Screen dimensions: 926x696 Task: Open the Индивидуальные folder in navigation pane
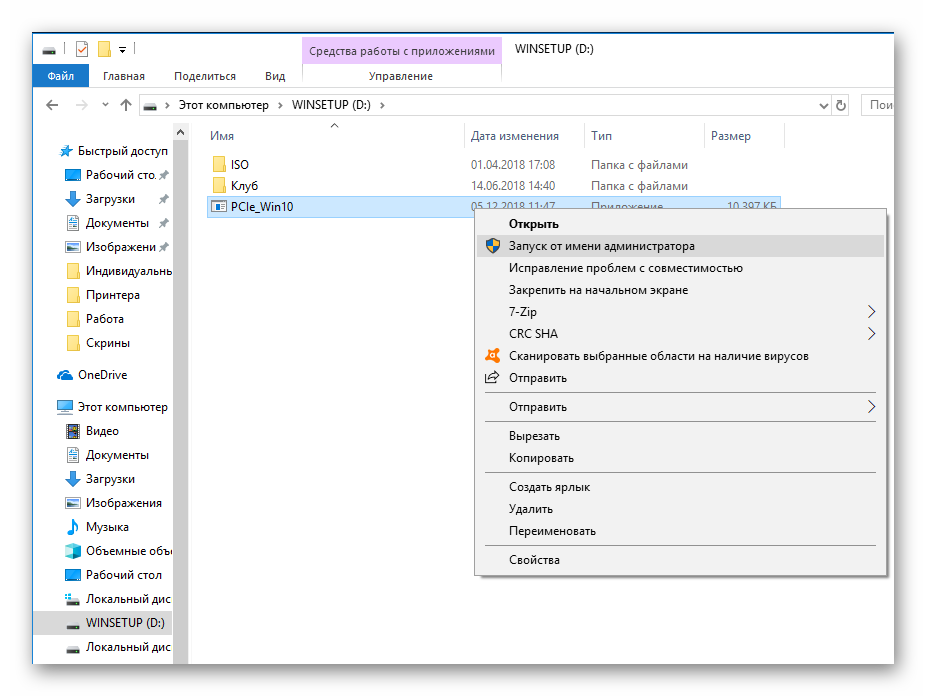[118, 271]
